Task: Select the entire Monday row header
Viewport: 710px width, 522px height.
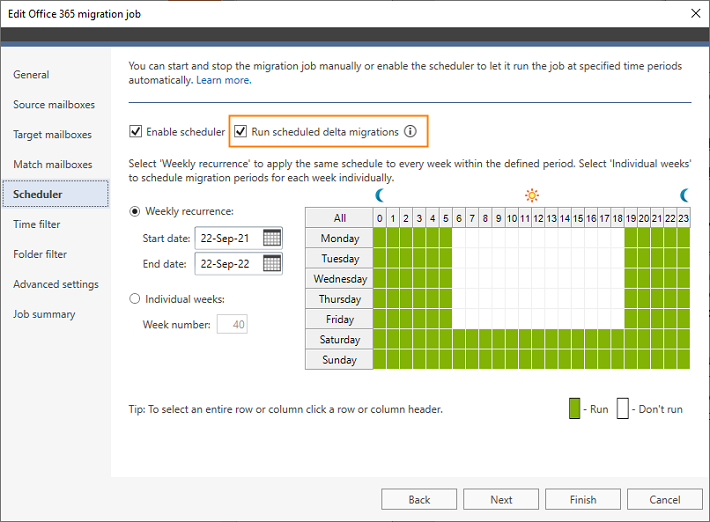Action: 339,238
